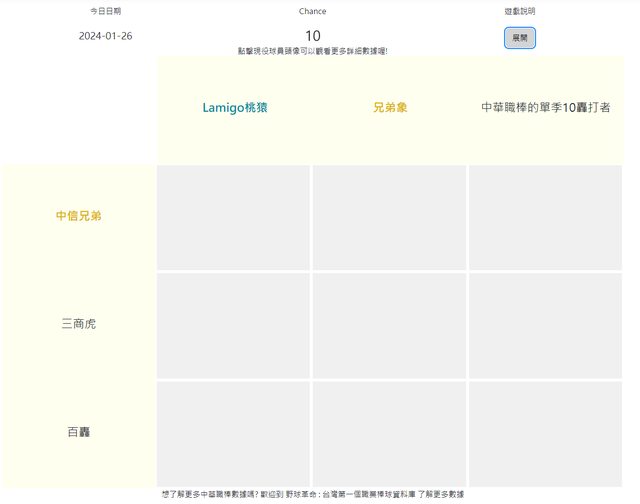Click the 遊戲說明 label
This screenshot has height=504, width=640.
coord(520,11)
